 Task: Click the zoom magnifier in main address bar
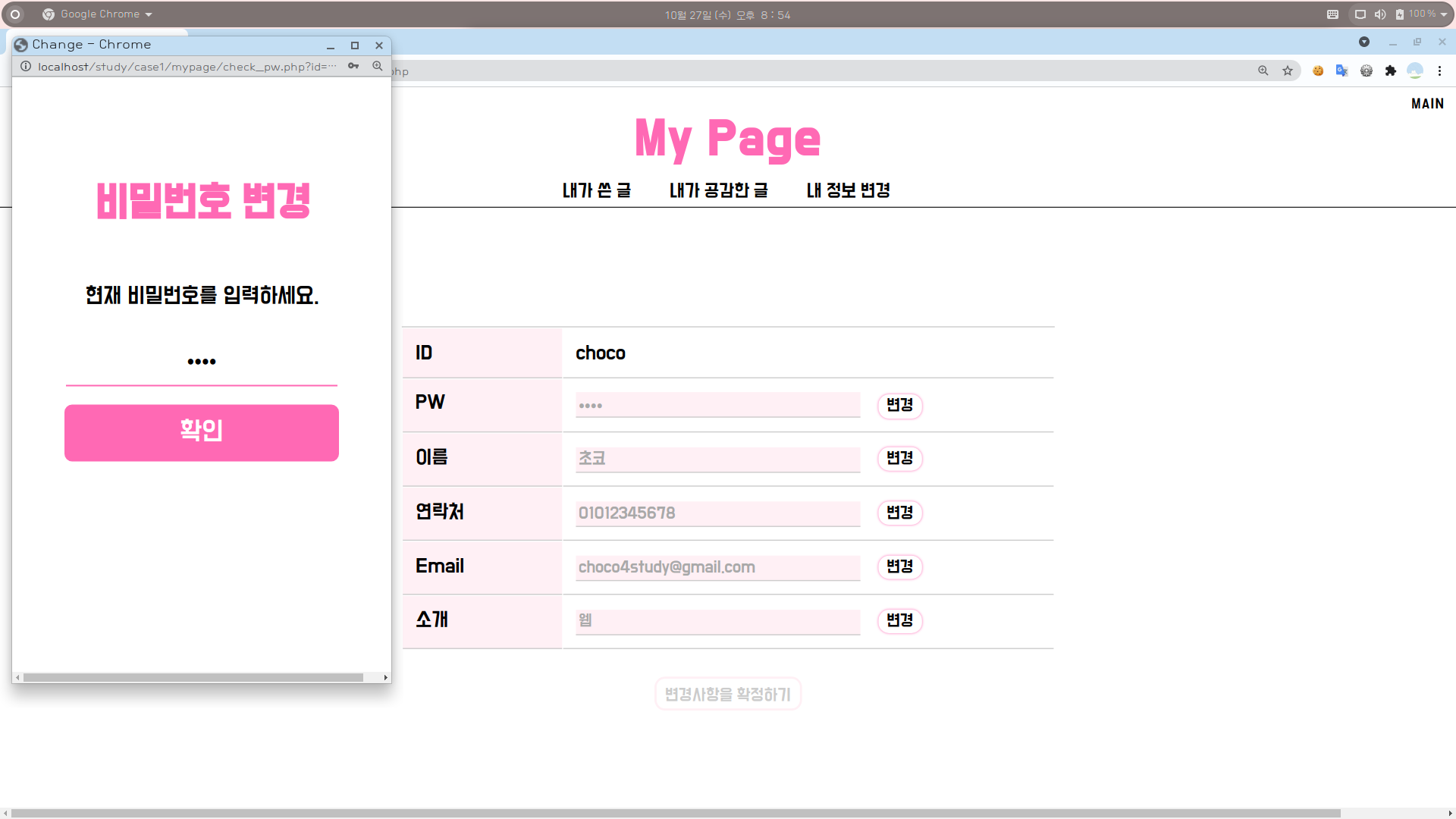[x=1263, y=71]
